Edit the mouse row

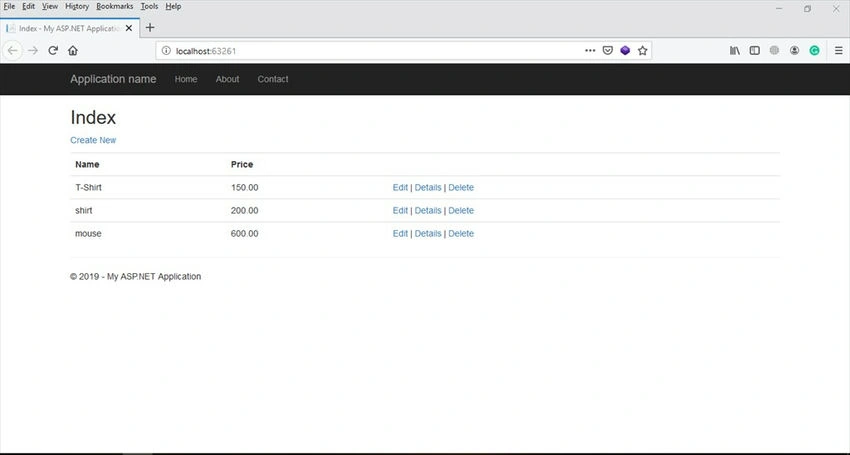tap(400, 234)
